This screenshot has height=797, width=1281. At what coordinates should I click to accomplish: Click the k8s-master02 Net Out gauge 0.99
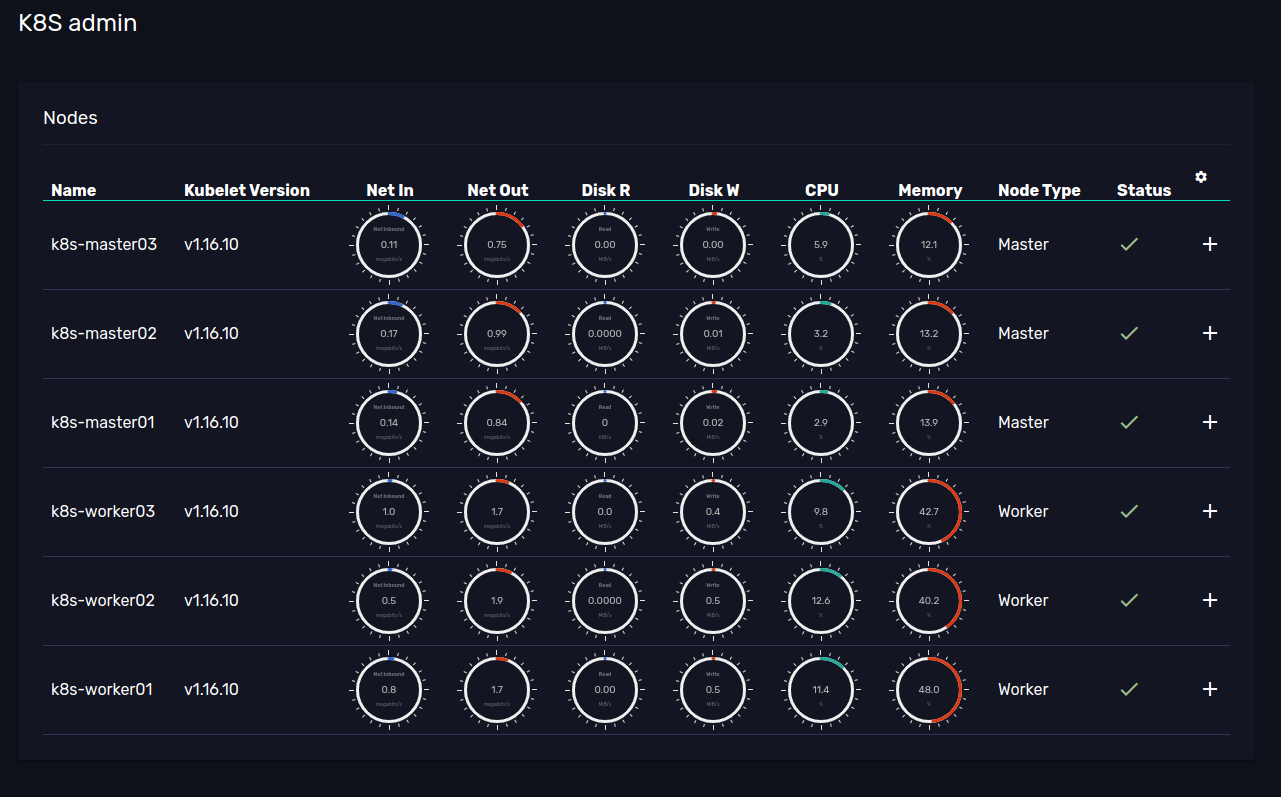(x=498, y=333)
